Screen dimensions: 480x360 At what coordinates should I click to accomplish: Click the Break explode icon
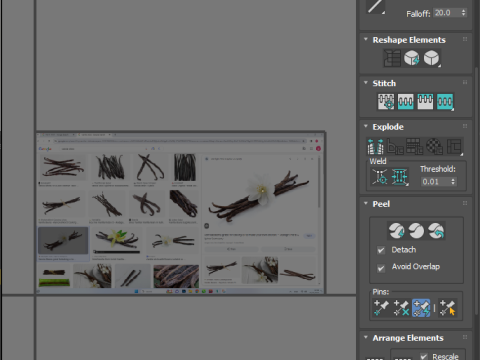click(376, 147)
